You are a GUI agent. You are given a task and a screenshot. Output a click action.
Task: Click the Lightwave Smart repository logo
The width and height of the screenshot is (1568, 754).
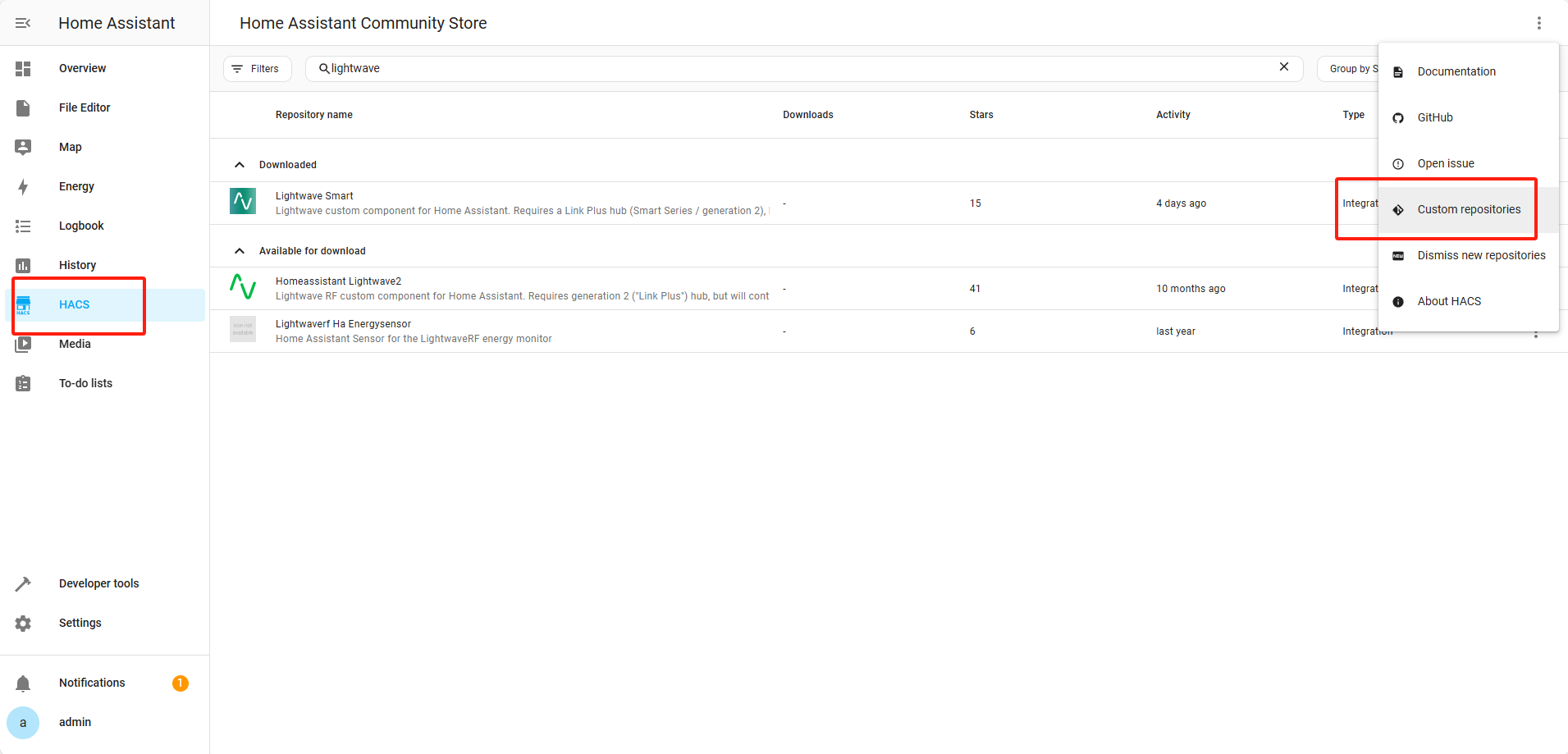coord(243,201)
